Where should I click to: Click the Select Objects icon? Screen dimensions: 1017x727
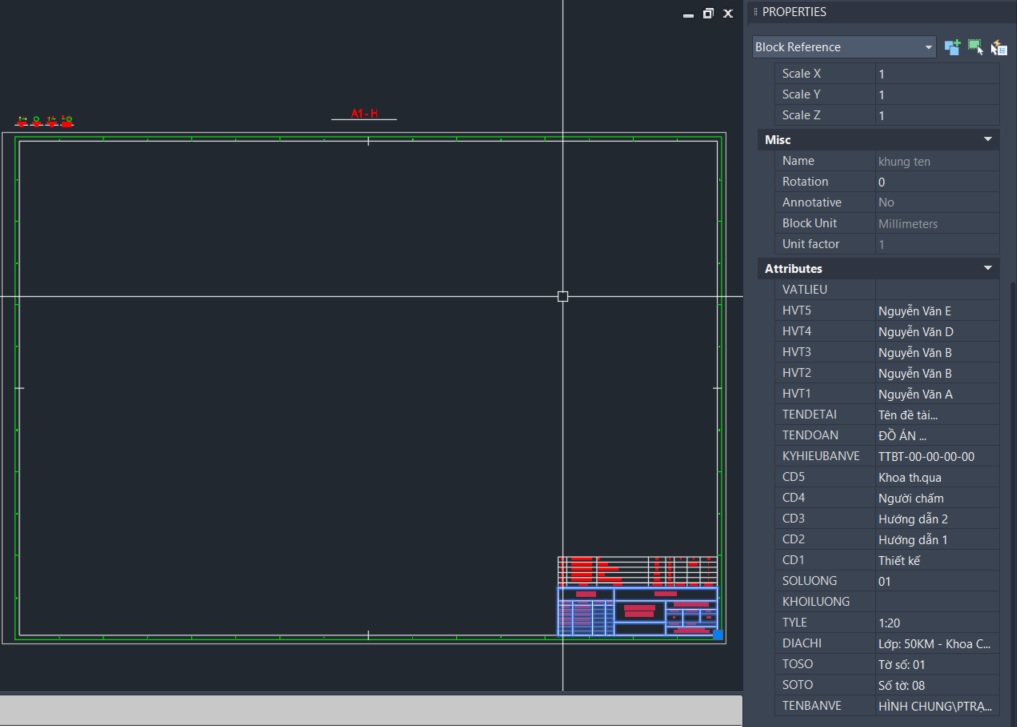coord(975,47)
